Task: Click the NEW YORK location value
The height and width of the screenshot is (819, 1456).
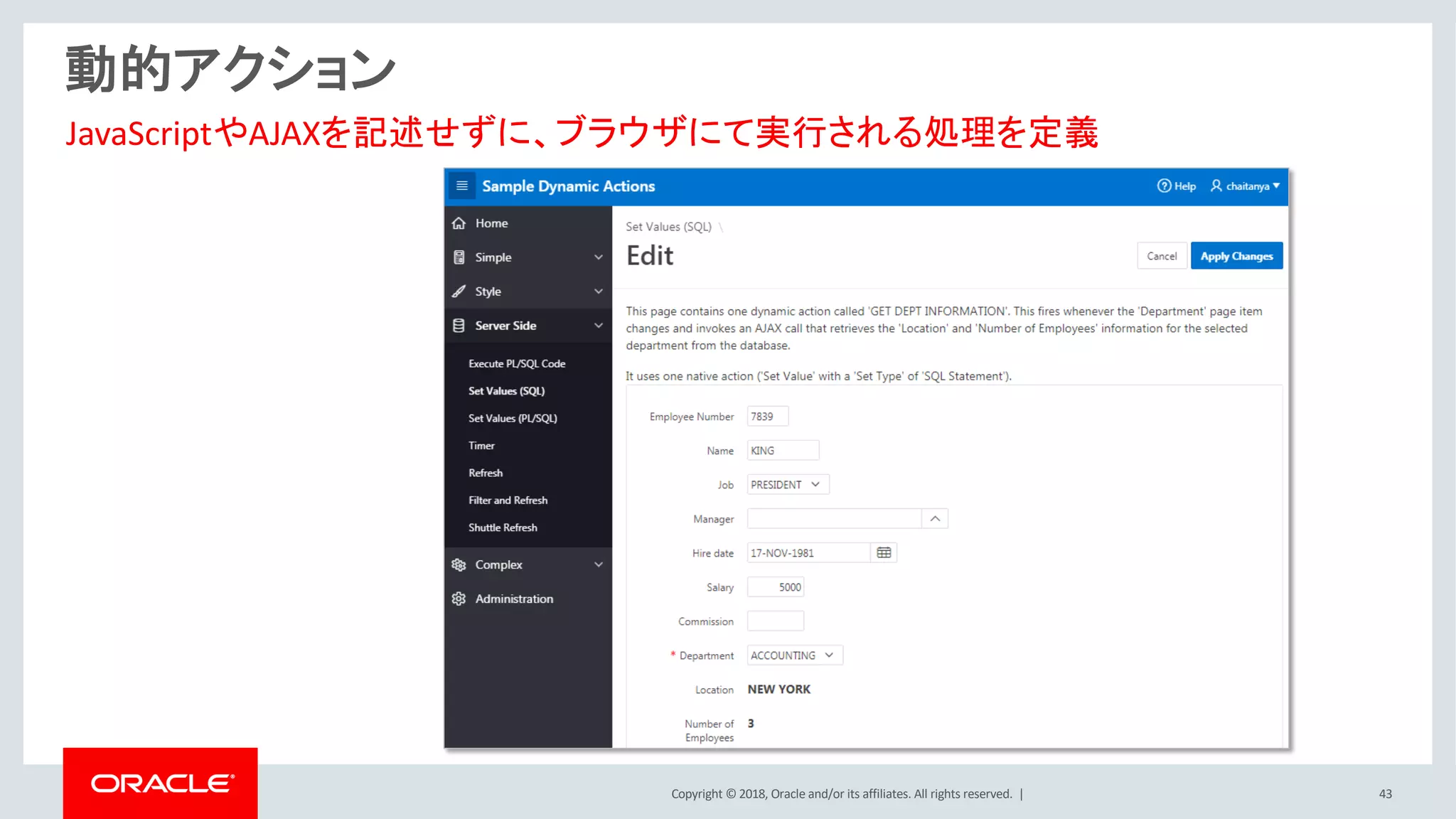Action: pyautogui.click(x=778, y=689)
